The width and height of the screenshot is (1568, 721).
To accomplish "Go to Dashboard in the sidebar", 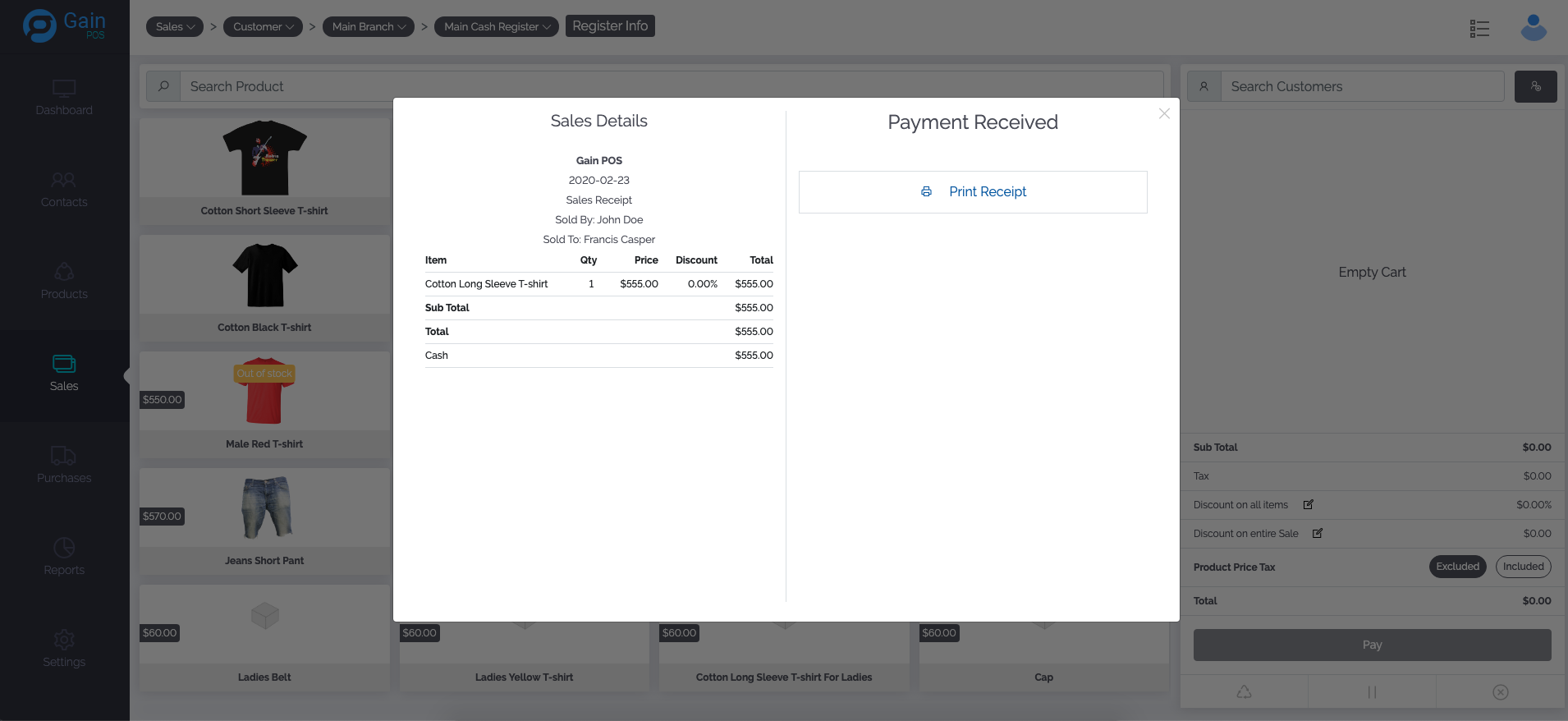I will 64,97.
